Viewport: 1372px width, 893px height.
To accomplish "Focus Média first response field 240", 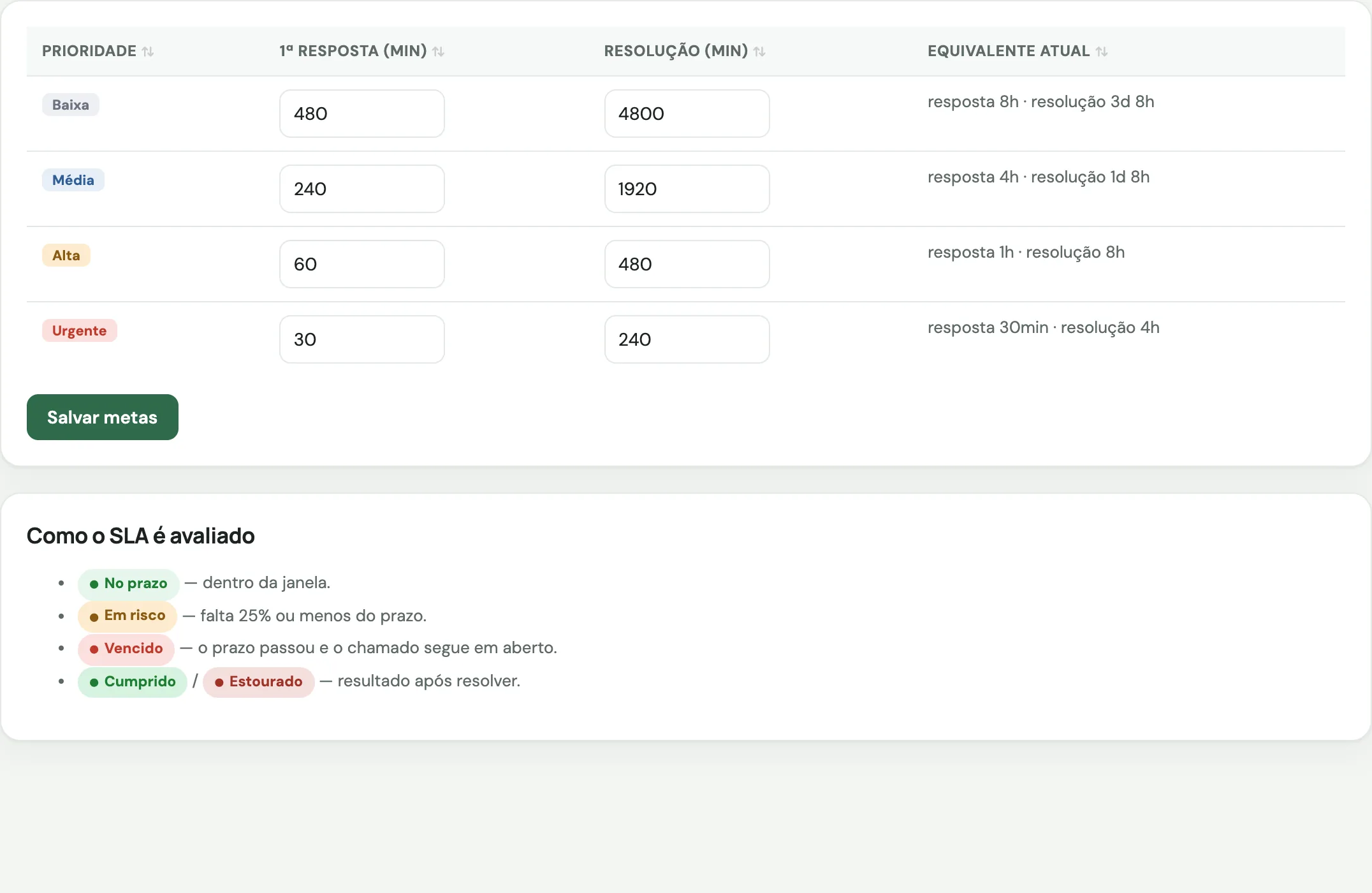I will point(362,189).
